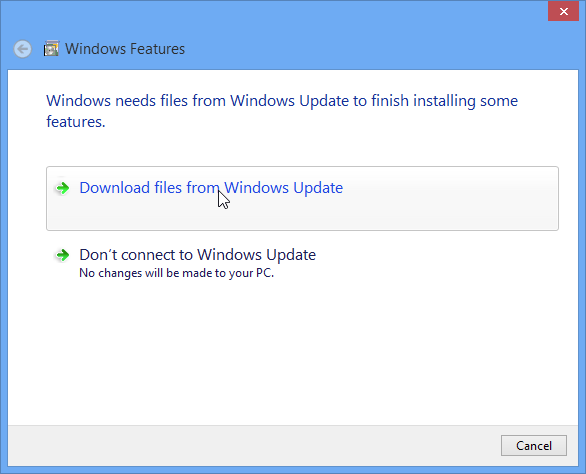
Task: Click green arrow beside Don't connect
Action: [62, 255]
